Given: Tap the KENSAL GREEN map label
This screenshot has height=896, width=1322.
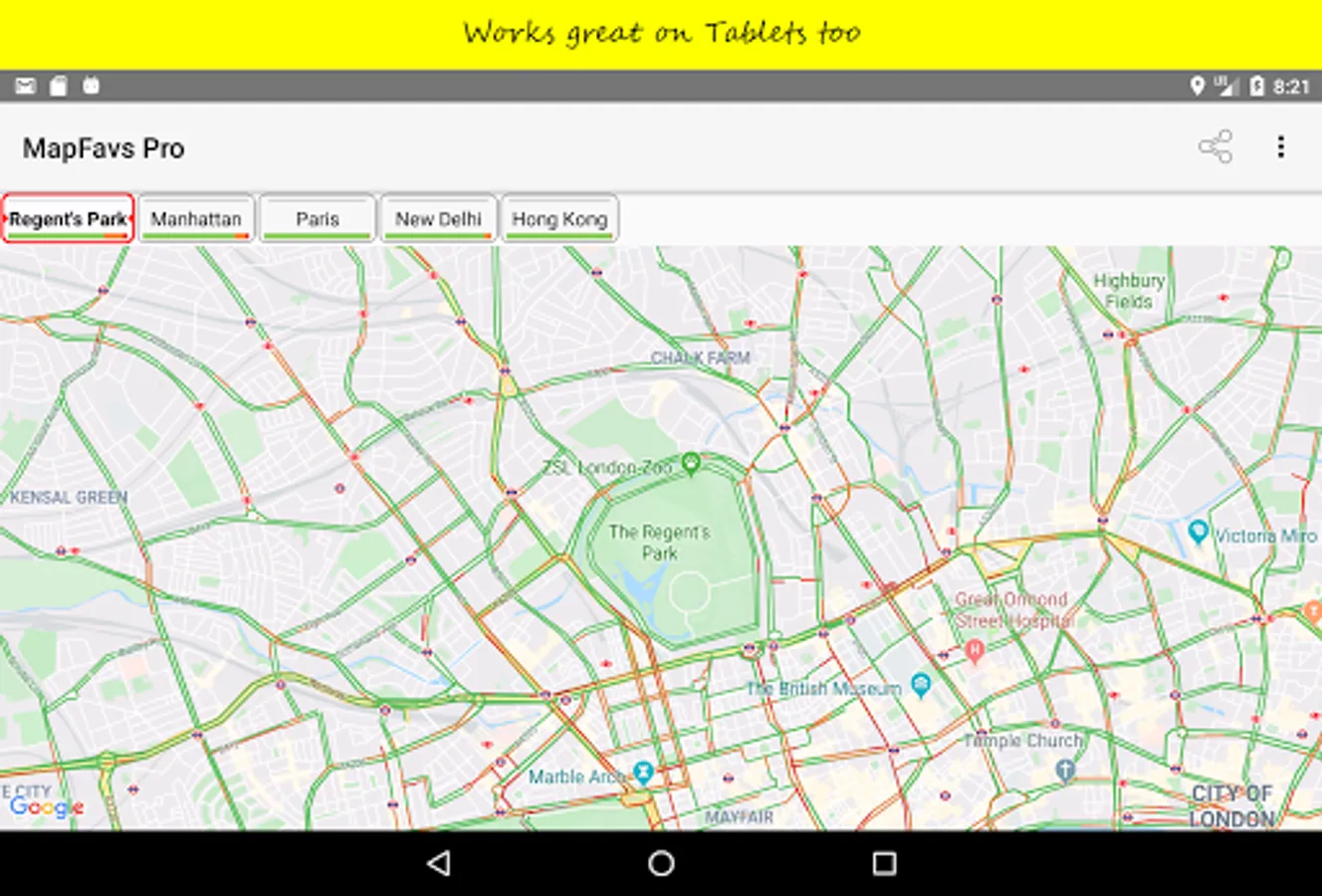Looking at the screenshot, I should (69, 497).
